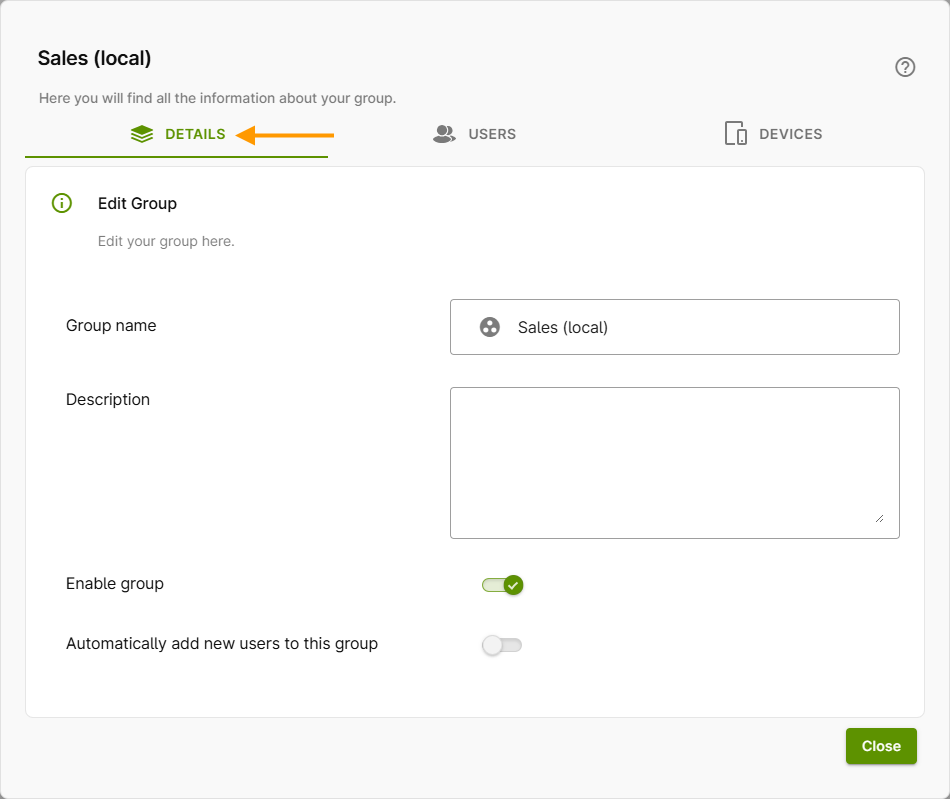This screenshot has height=799, width=950.
Task: Click inside the Group name field
Action: click(x=675, y=326)
